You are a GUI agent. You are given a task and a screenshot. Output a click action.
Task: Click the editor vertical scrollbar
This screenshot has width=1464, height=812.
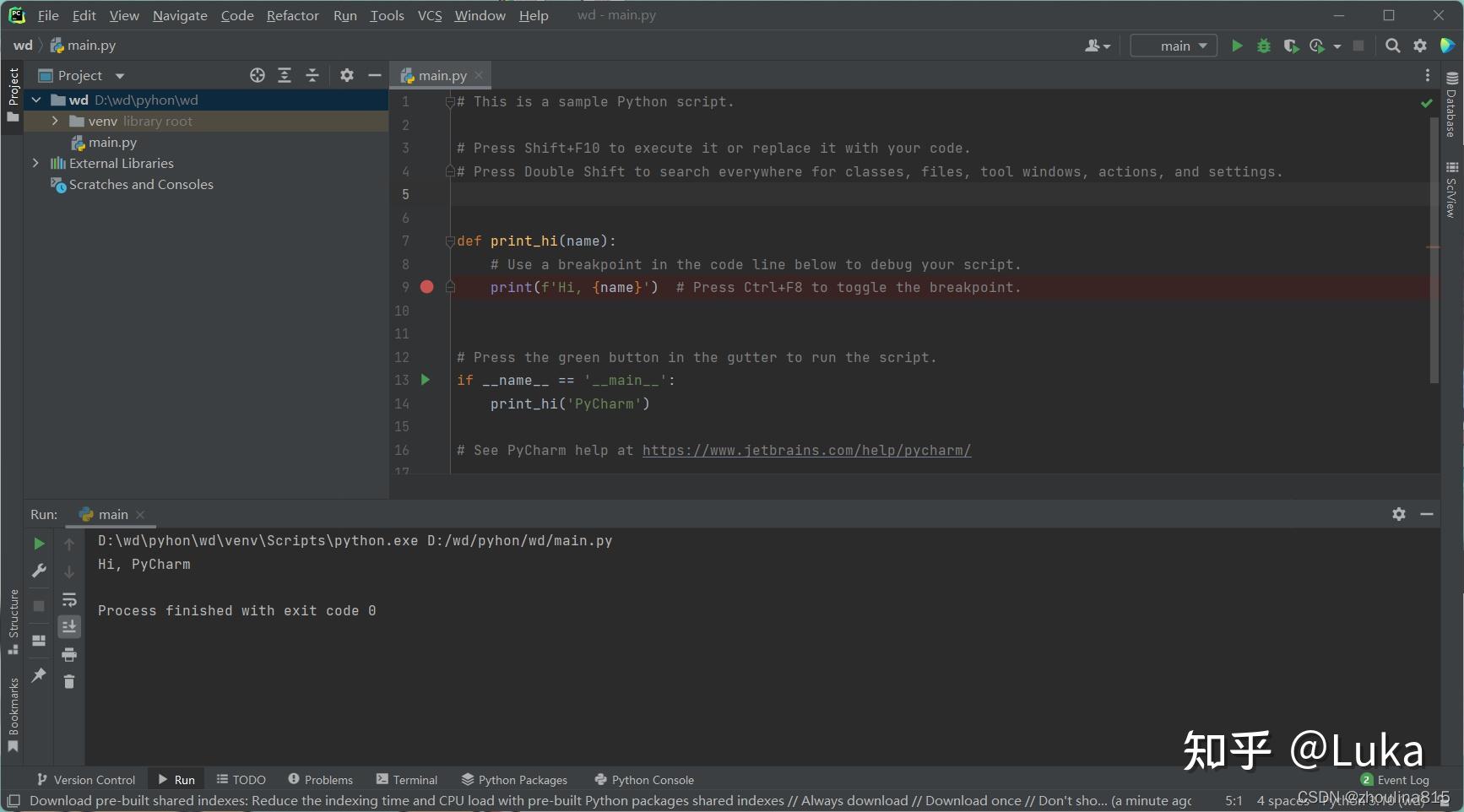pyautogui.click(x=1434, y=251)
